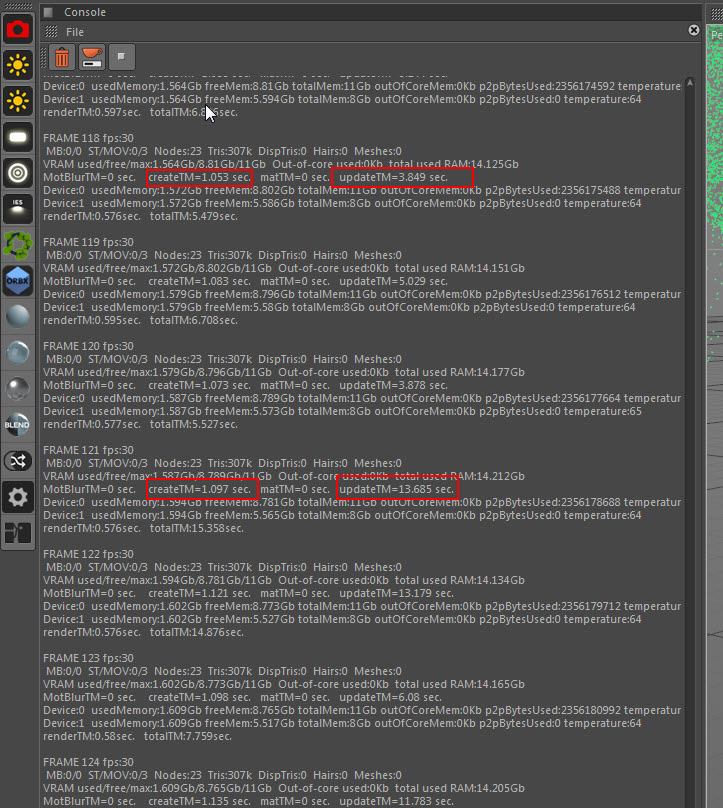Click the text FRAME 124 fps:30
The width and height of the screenshot is (723, 808).
(88, 762)
